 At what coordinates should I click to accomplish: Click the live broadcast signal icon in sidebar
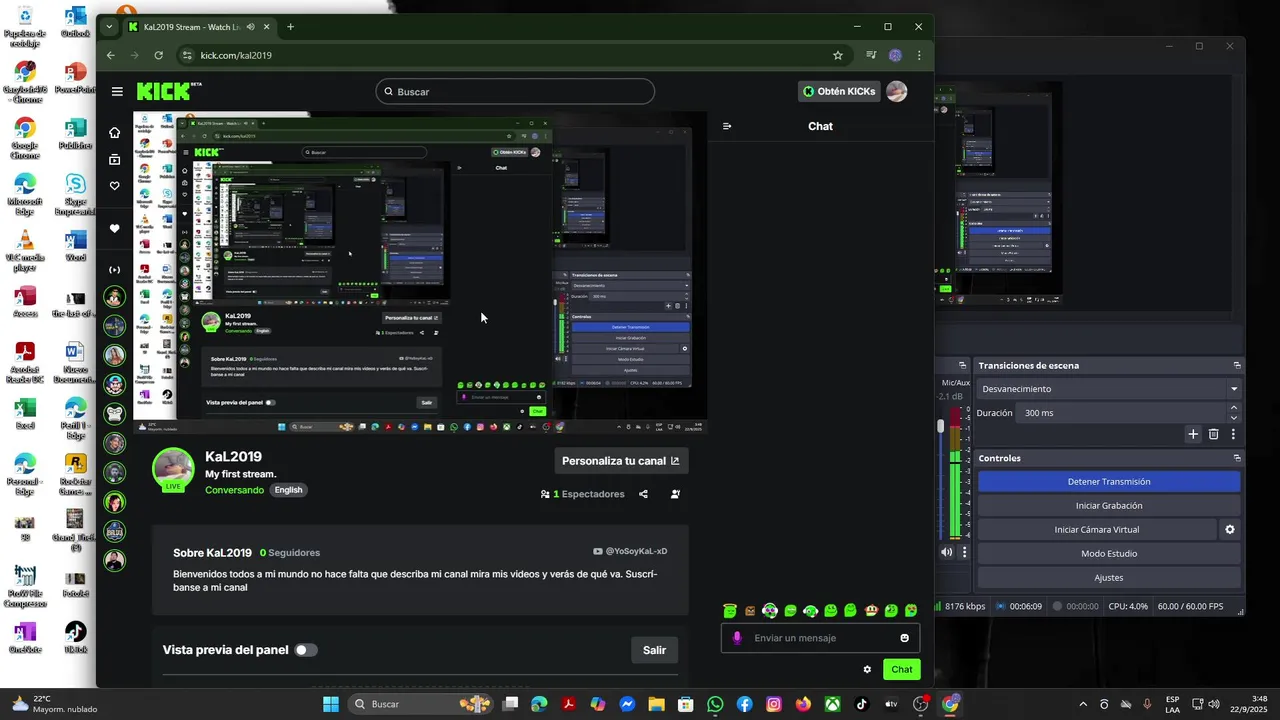pos(115,270)
